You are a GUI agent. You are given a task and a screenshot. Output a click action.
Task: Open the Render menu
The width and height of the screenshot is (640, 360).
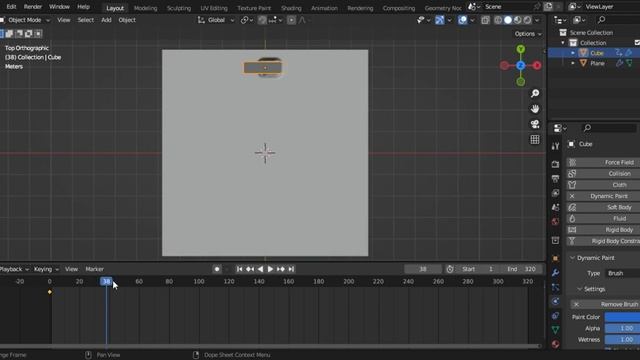point(33,7)
